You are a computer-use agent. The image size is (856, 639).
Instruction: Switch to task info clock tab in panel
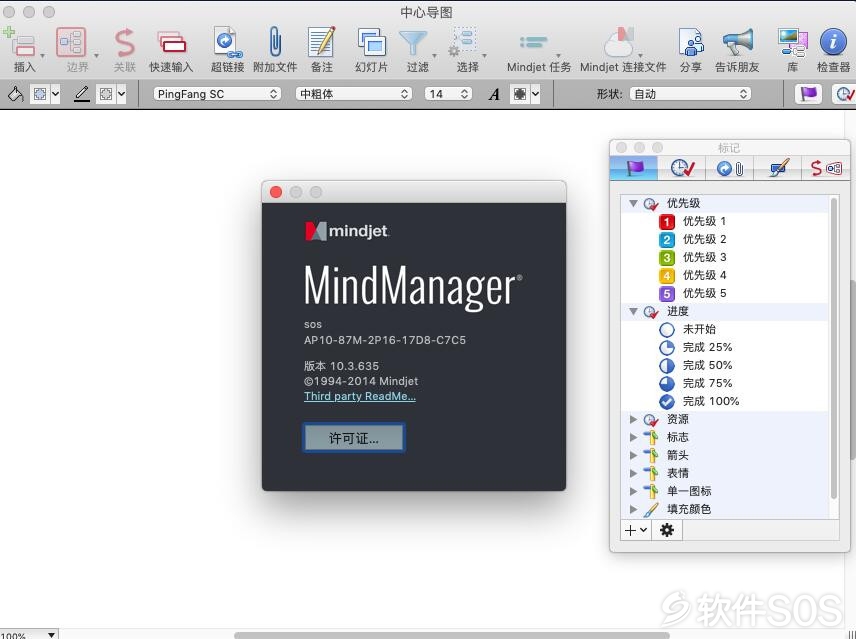coord(681,168)
